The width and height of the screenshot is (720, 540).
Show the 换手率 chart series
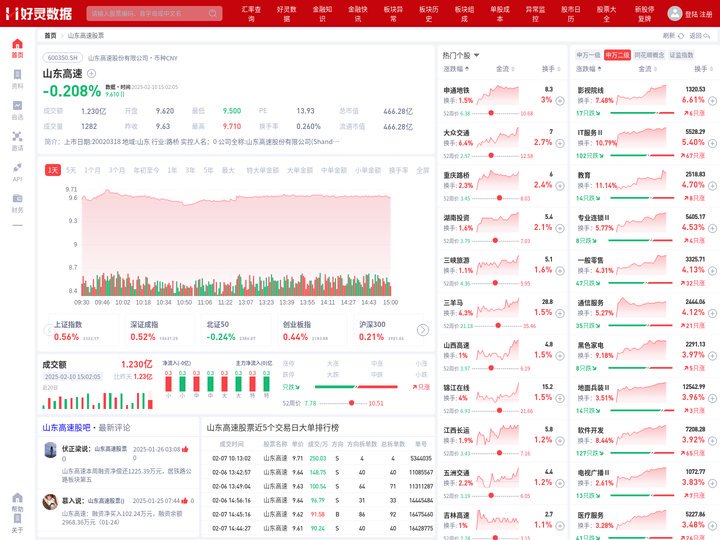point(398,170)
